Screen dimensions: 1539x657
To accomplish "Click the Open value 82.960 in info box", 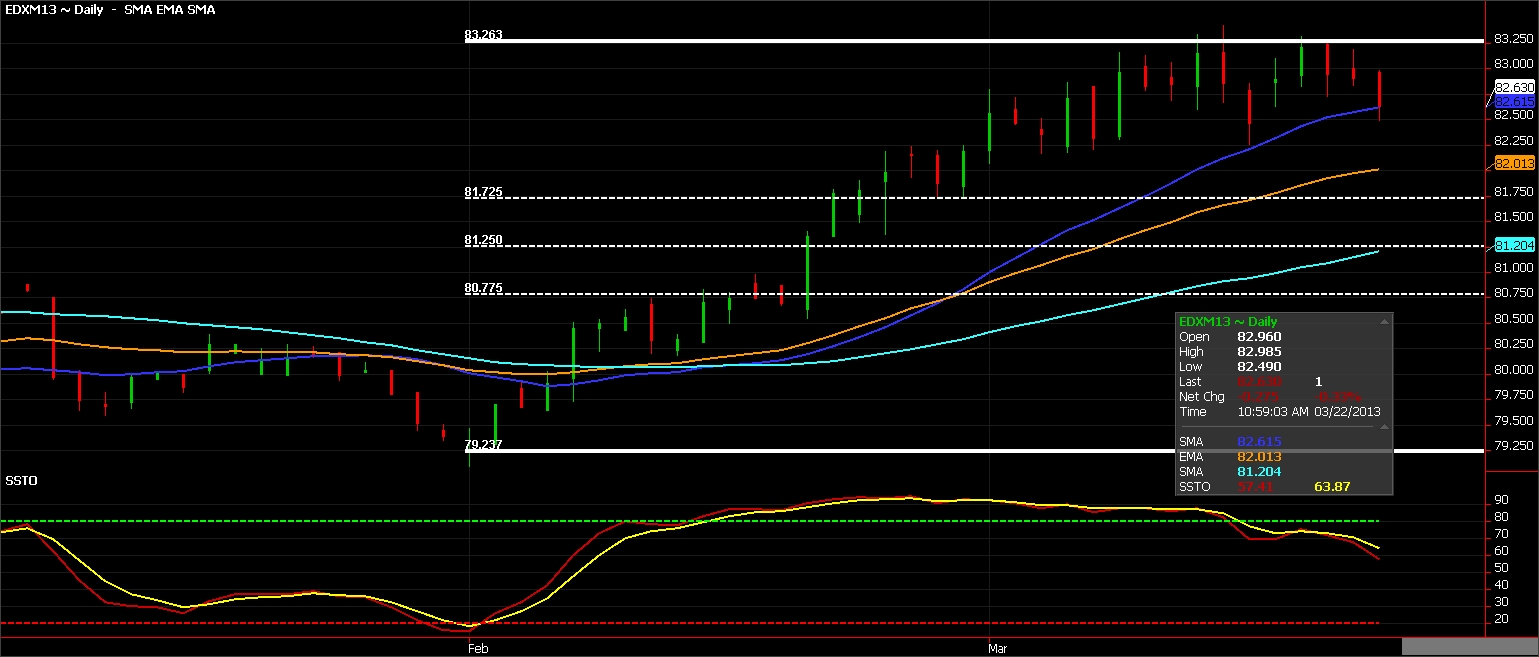I will [x=1259, y=337].
